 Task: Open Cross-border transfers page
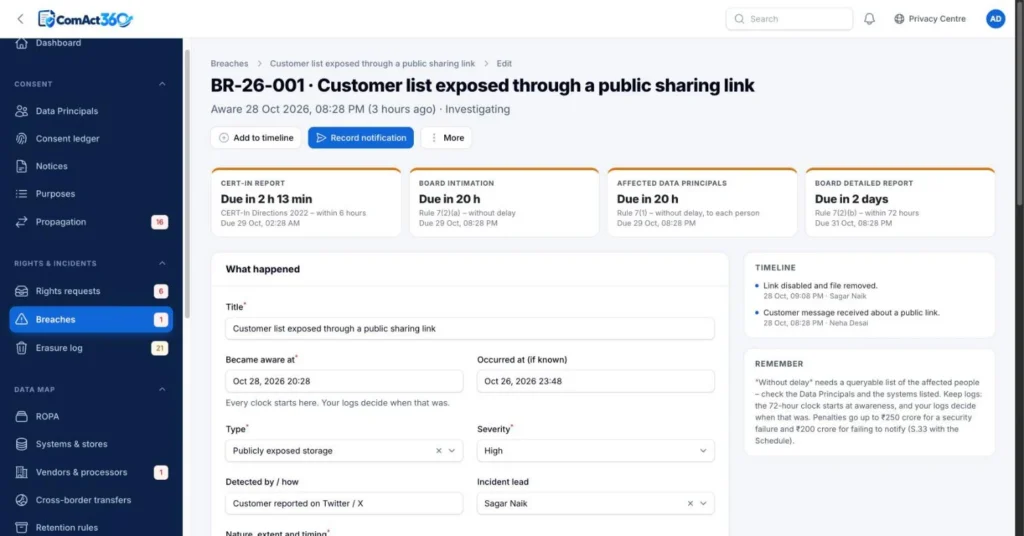[x=83, y=500]
